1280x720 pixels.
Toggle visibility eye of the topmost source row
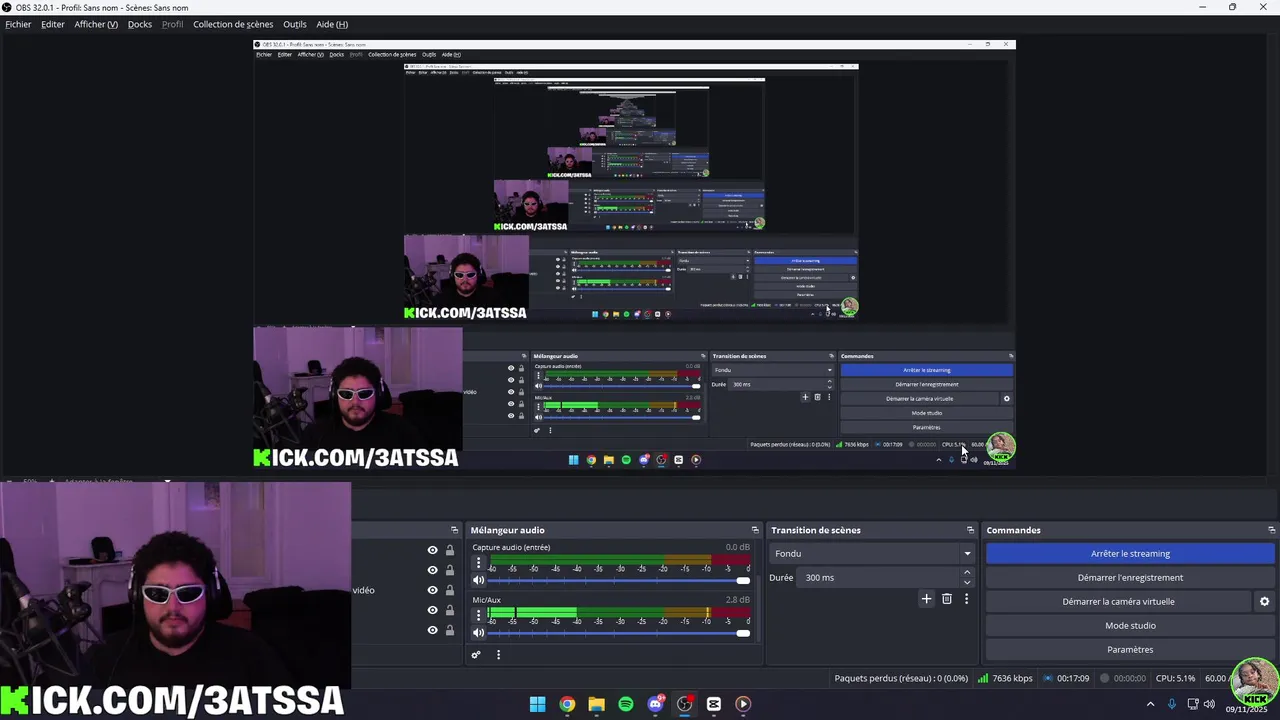click(432, 550)
